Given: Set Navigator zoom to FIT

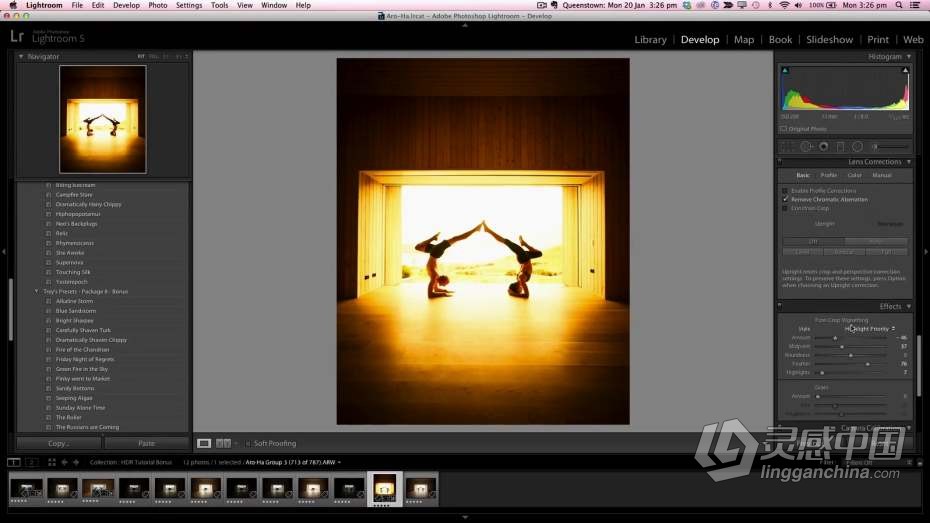Looking at the screenshot, I should point(141,56).
